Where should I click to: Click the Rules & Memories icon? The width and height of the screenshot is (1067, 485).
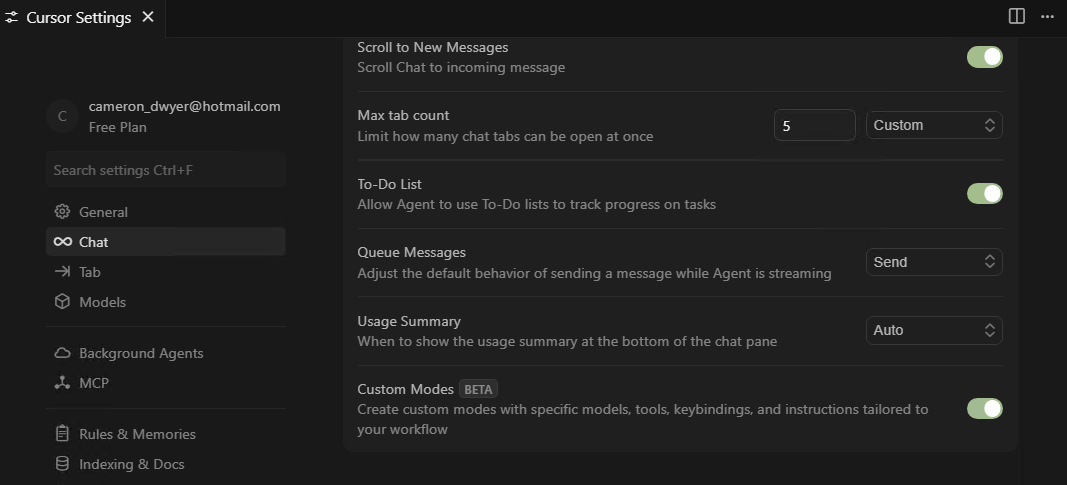click(x=62, y=434)
